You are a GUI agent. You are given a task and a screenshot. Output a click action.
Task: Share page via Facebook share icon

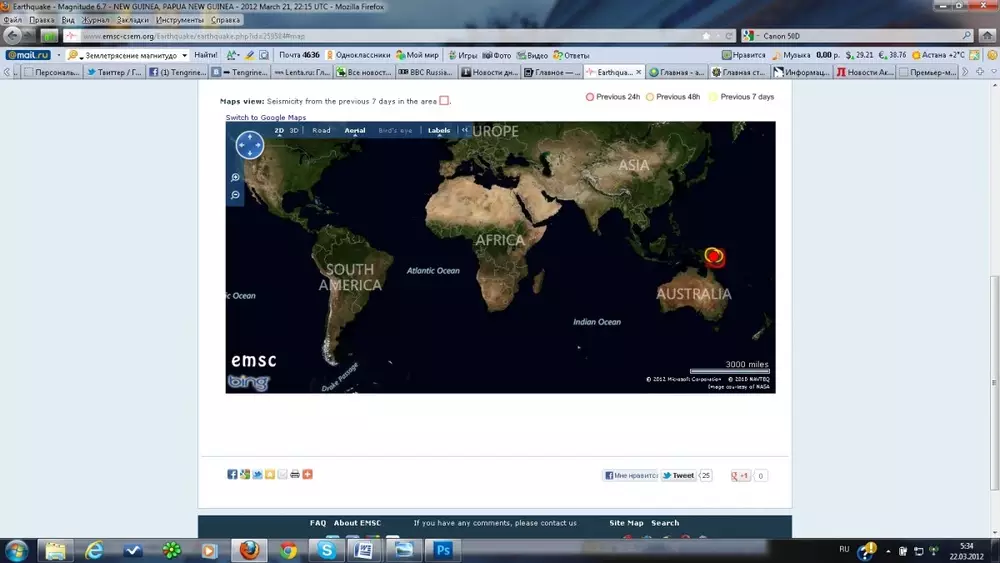click(232, 474)
